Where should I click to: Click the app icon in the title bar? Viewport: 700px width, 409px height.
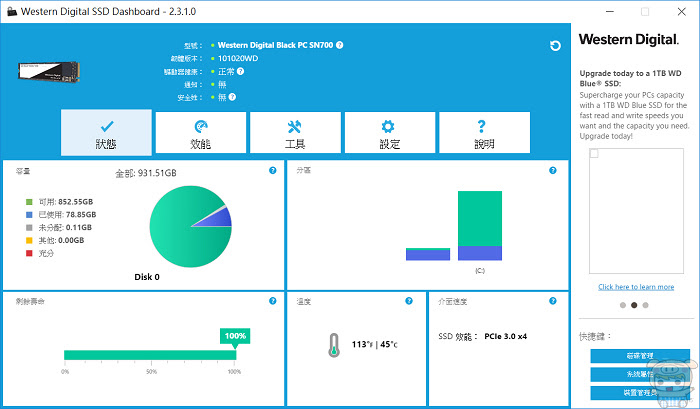pos(12,11)
